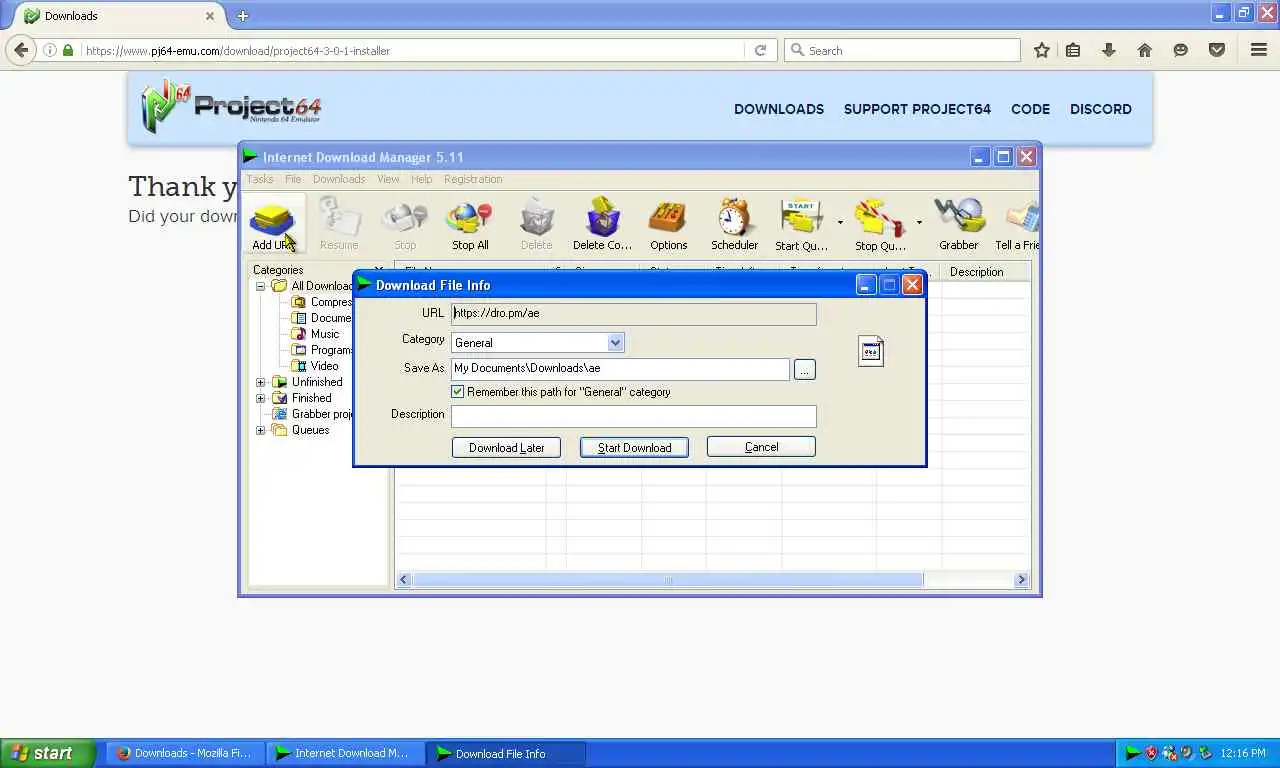The image size is (1280, 768).
Task: Click the left arrow of horizontal scrollbar
Action: coord(404,579)
